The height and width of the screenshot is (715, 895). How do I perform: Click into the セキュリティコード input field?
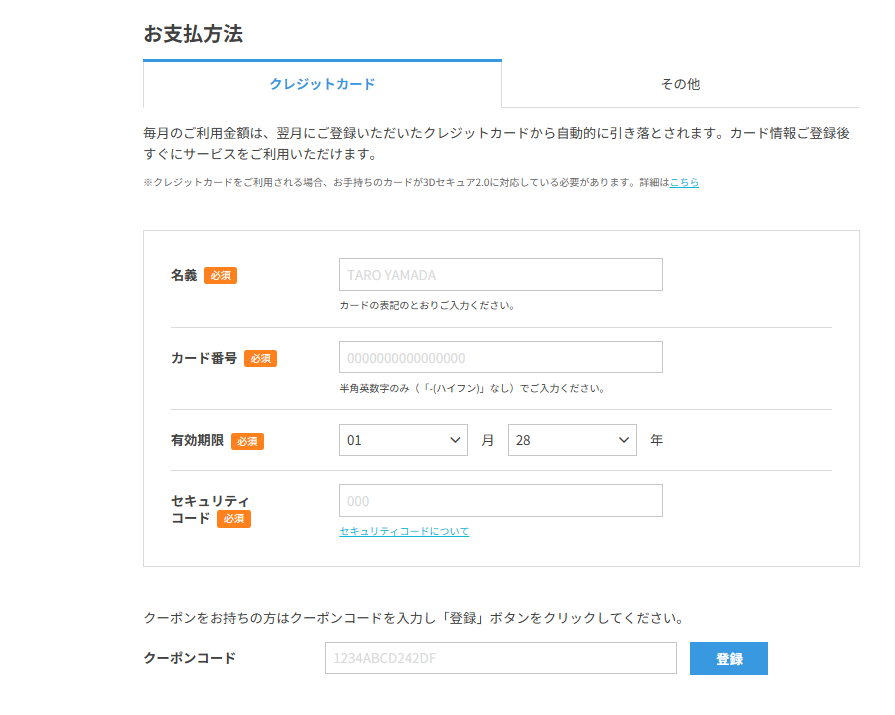tap(501, 500)
